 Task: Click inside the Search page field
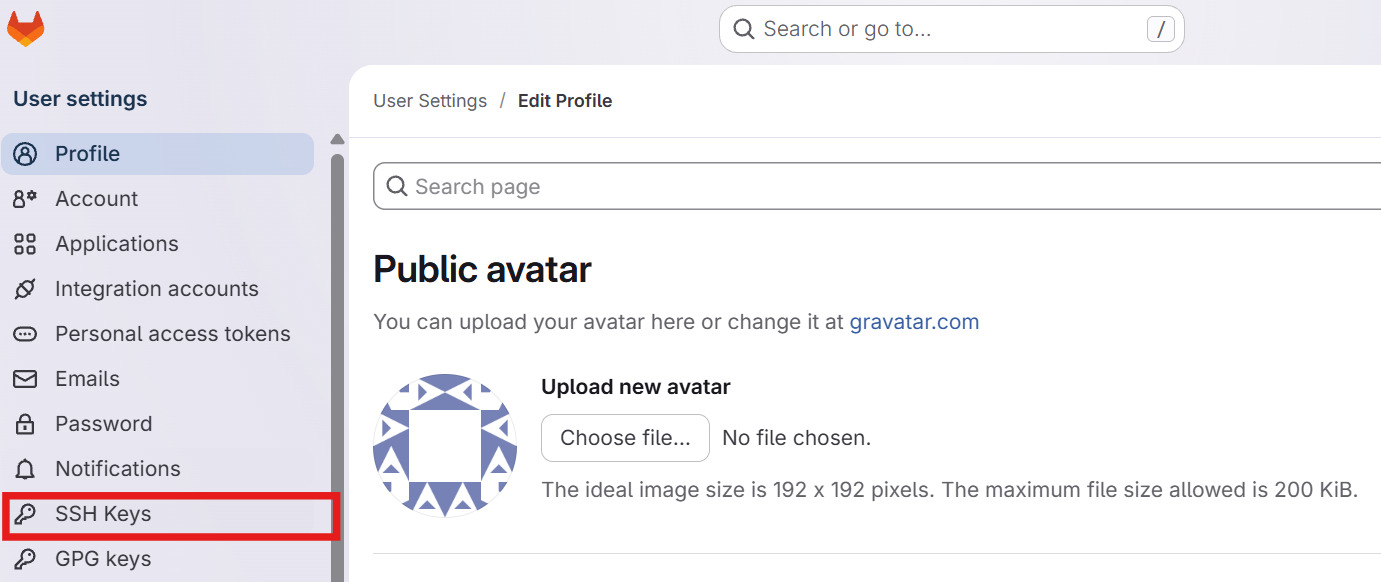click(x=700, y=186)
